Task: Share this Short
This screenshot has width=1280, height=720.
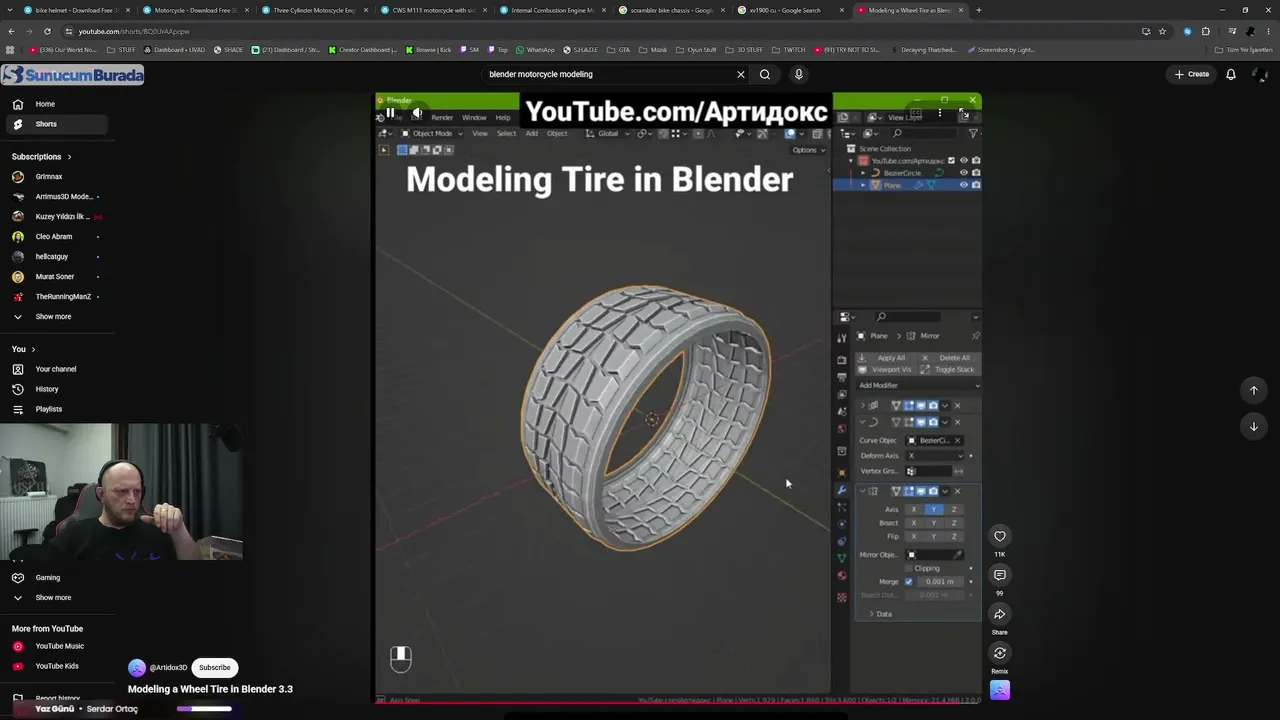Action: click(x=1000, y=614)
